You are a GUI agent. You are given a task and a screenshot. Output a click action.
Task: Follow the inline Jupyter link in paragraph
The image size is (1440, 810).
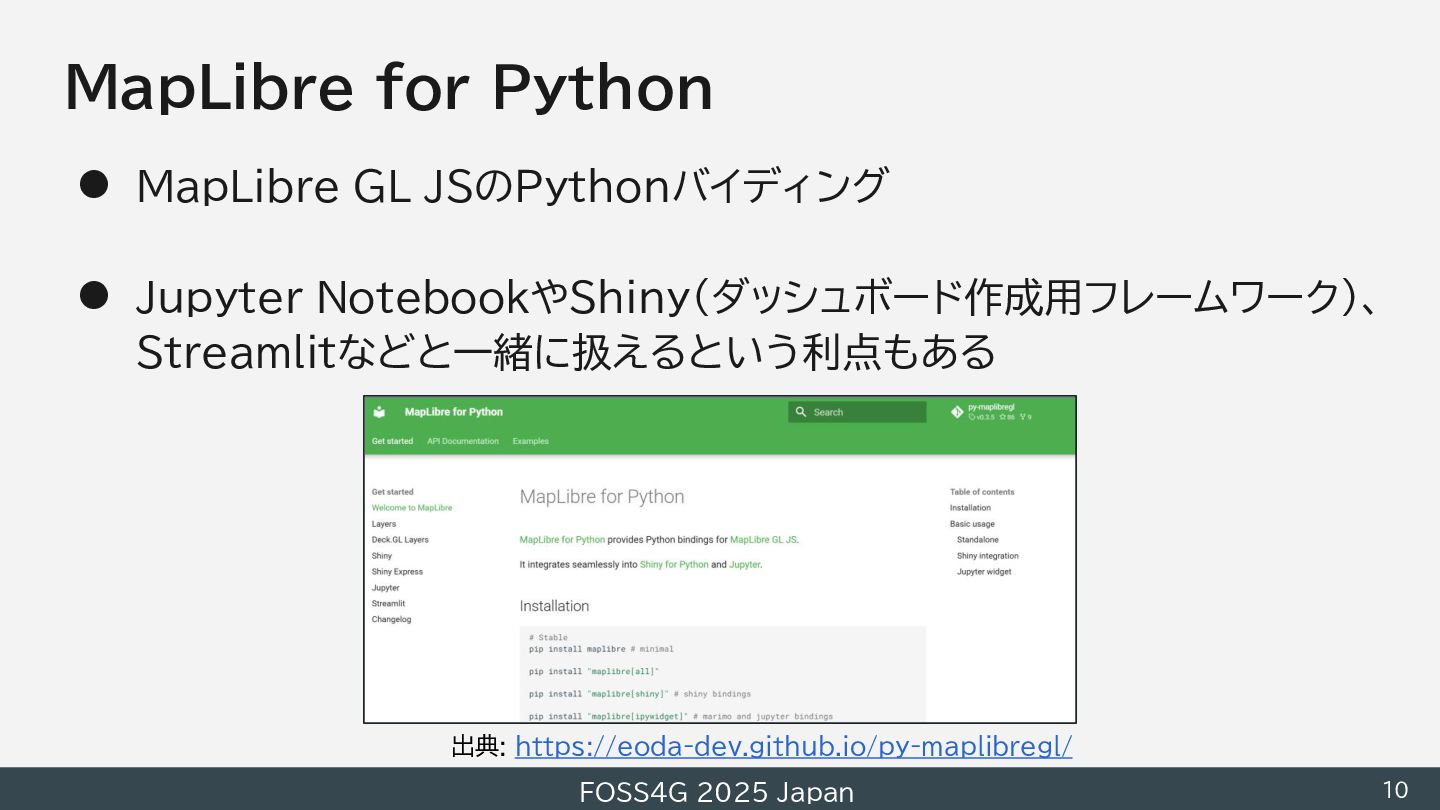(x=744, y=565)
